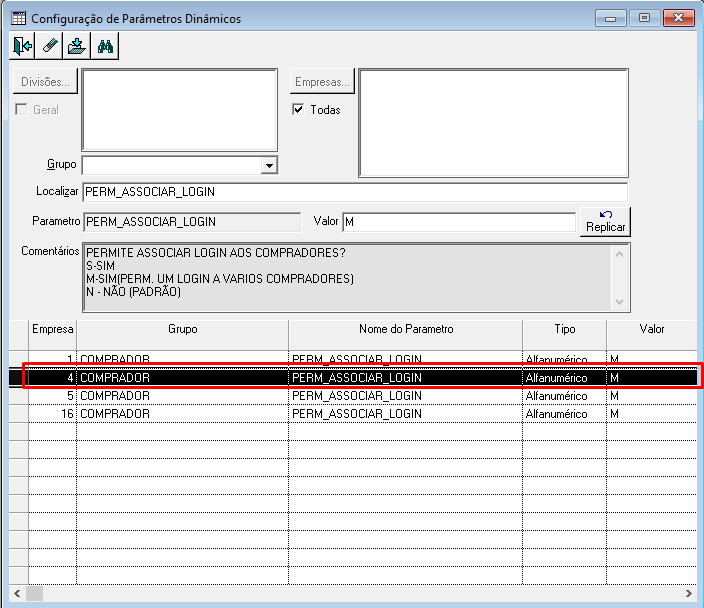Click the Empresas list box
Viewport: 704px width, 608px height.
pos(493,123)
